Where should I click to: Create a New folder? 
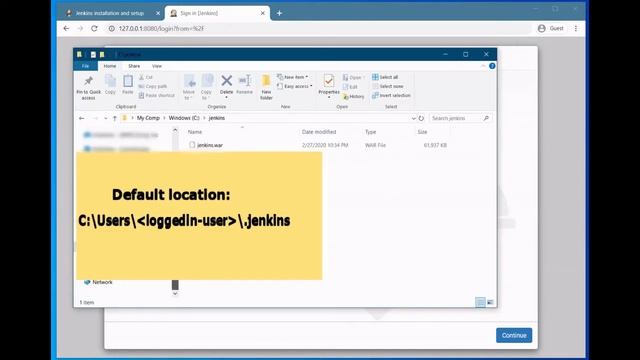pyautogui.click(x=266, y=87)
